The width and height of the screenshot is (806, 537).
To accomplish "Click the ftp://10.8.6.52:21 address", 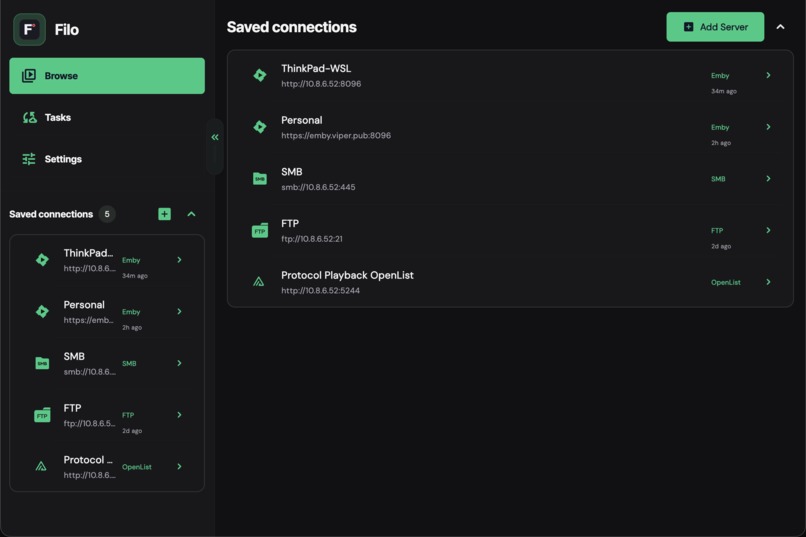I will (x=312, y=239).
